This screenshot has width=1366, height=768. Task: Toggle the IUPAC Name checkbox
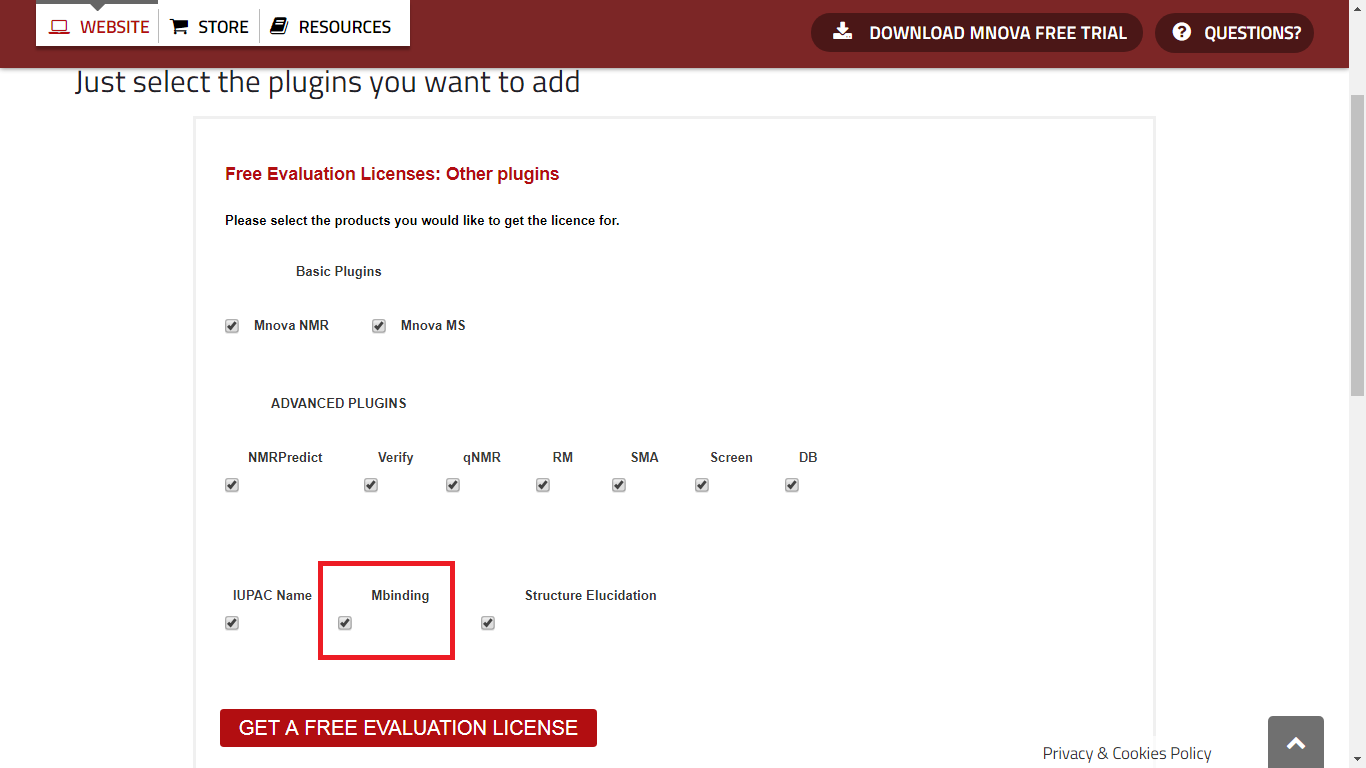232,623
